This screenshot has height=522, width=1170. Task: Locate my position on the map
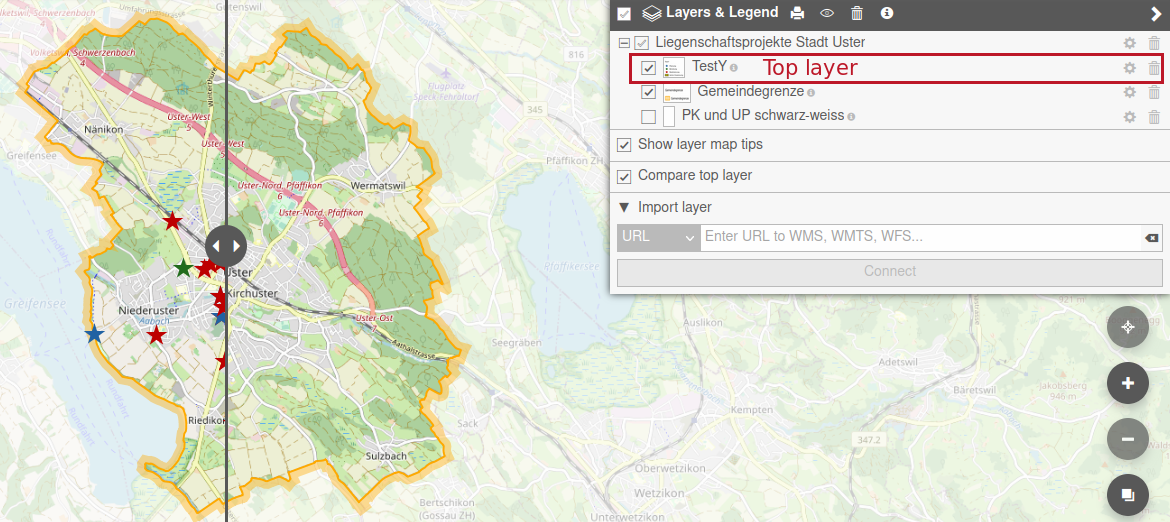point(1128,327)
